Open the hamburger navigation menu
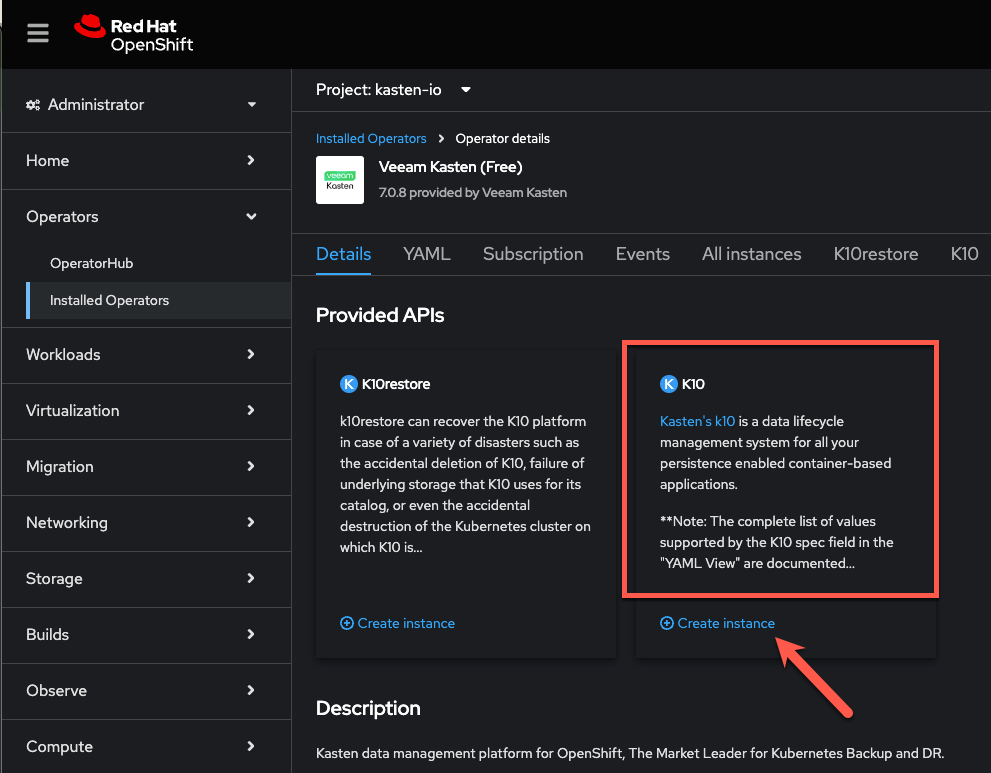 click(38, 33)
